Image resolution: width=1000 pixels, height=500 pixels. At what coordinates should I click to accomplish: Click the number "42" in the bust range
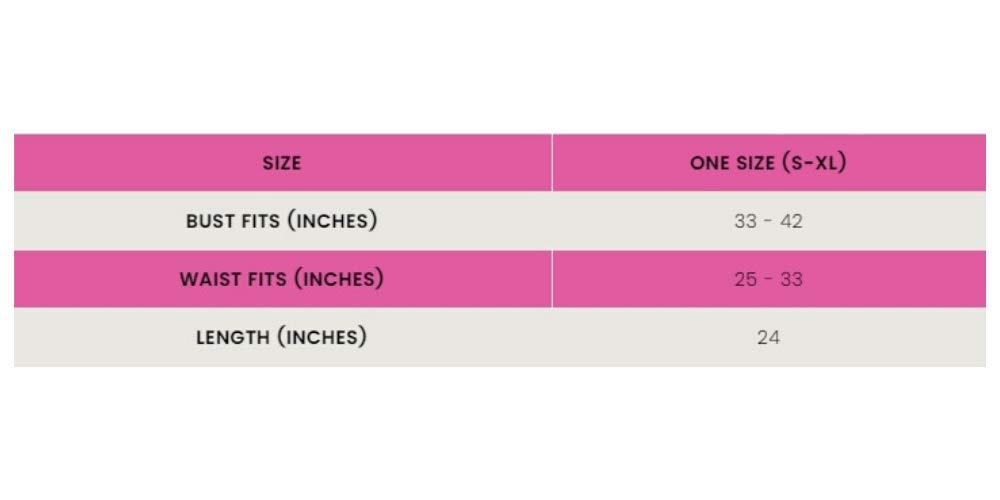pos(791,221)
